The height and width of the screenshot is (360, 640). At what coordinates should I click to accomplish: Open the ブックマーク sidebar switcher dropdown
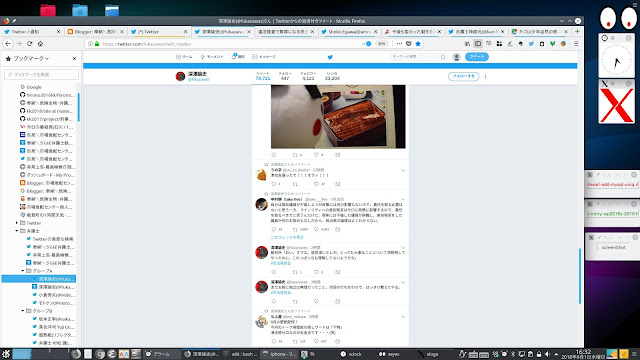coord(31,58)
